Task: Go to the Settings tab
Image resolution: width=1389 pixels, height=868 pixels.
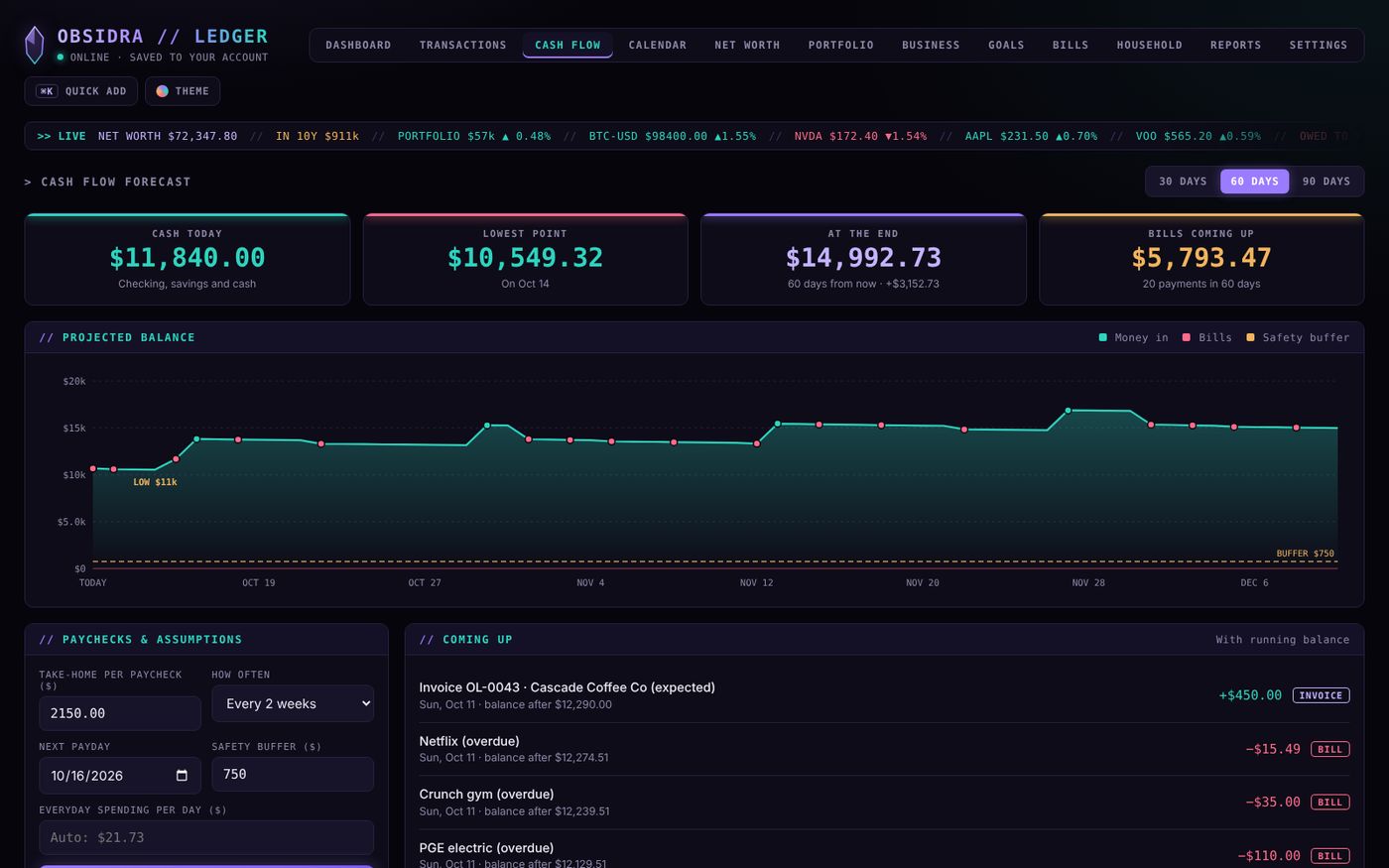Action: 1318,46
